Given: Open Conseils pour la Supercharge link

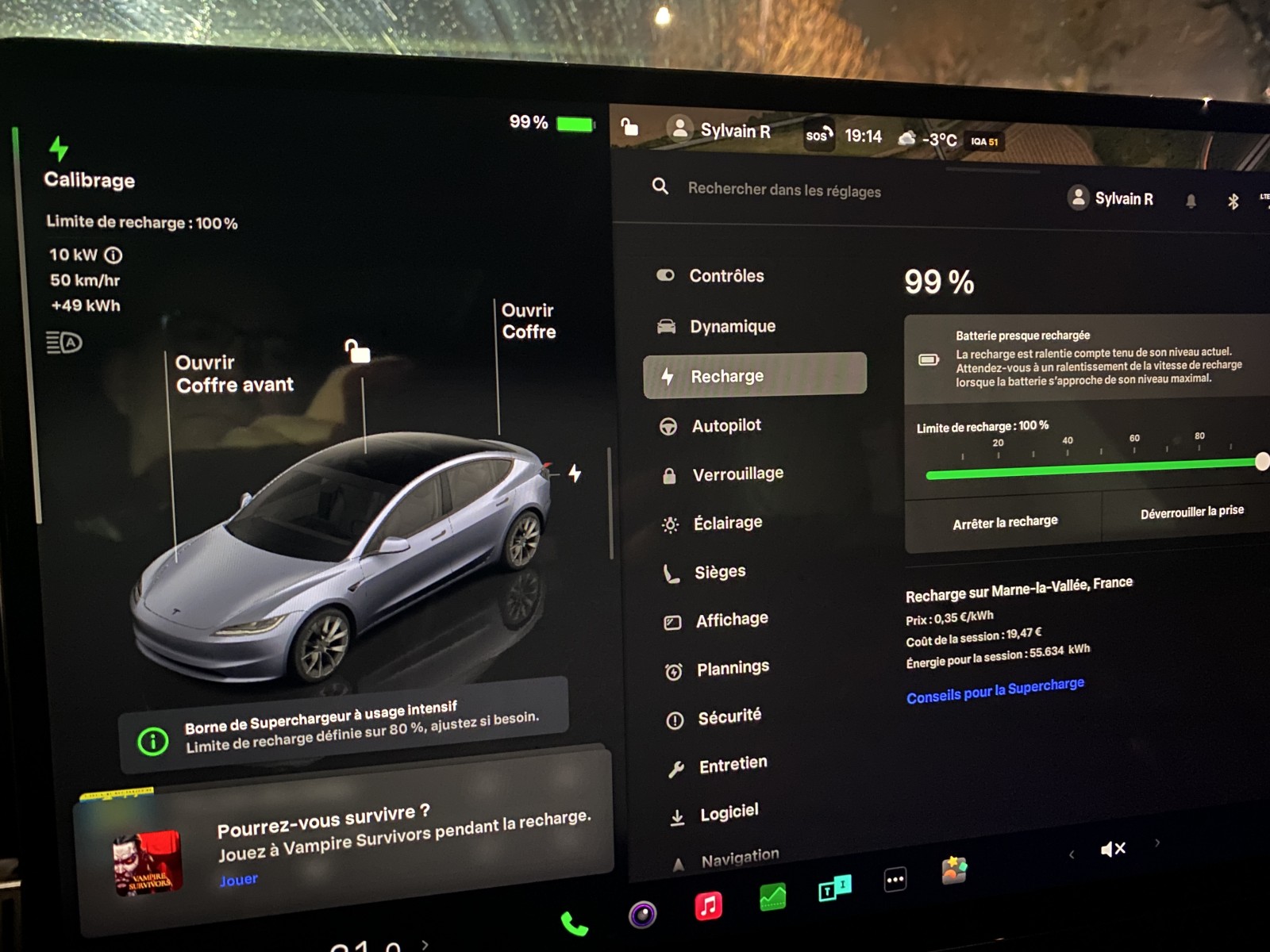Looking at the screenshot, I should coord(995,690).
